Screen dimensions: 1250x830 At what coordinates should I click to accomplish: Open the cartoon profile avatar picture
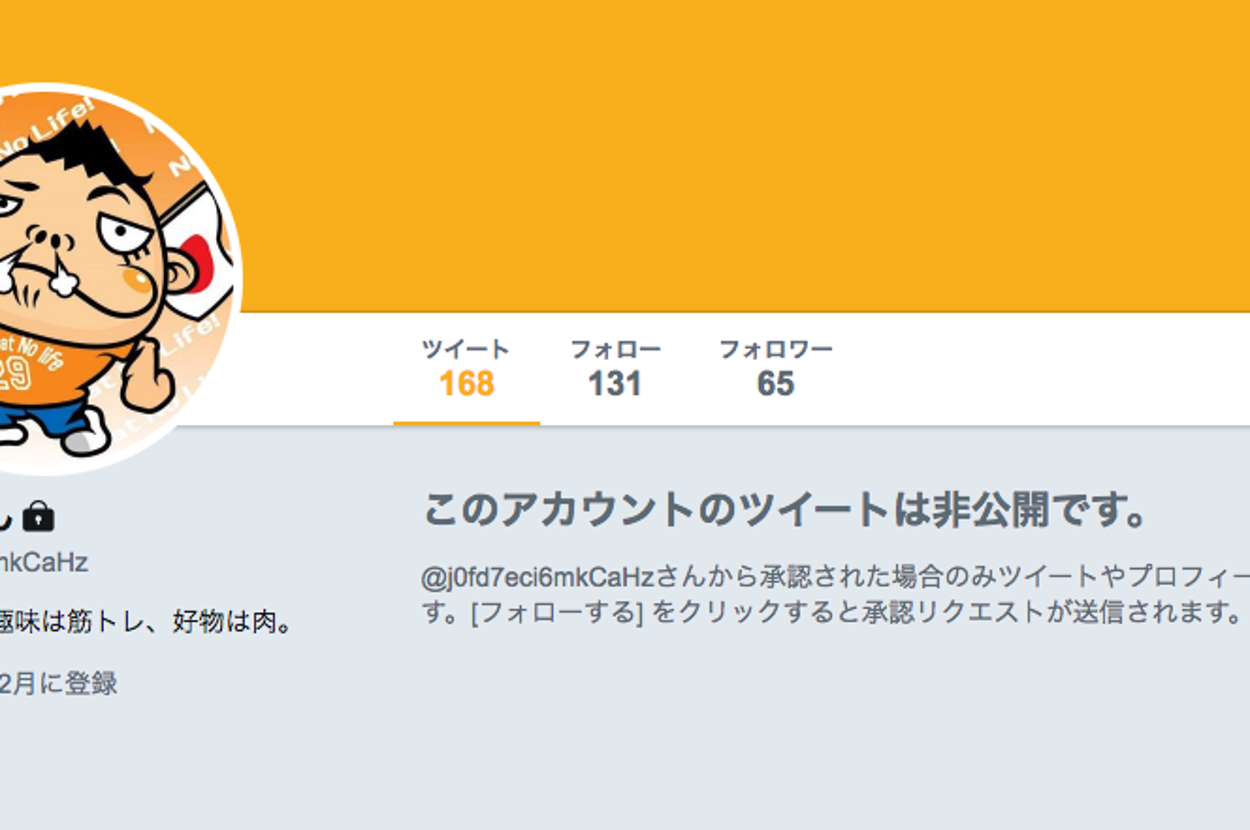point(110,278)
